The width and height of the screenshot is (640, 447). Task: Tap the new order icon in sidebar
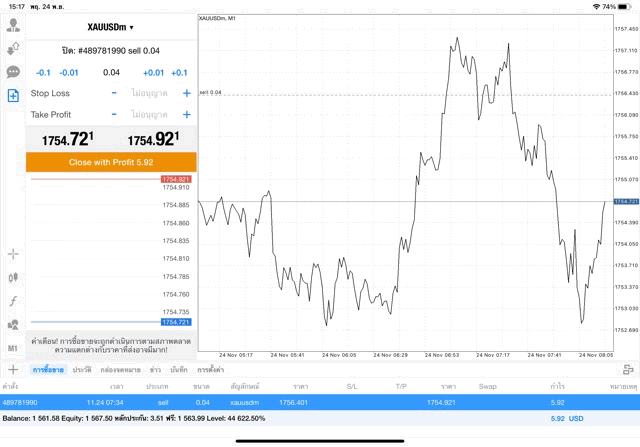[x=13, y=96]
